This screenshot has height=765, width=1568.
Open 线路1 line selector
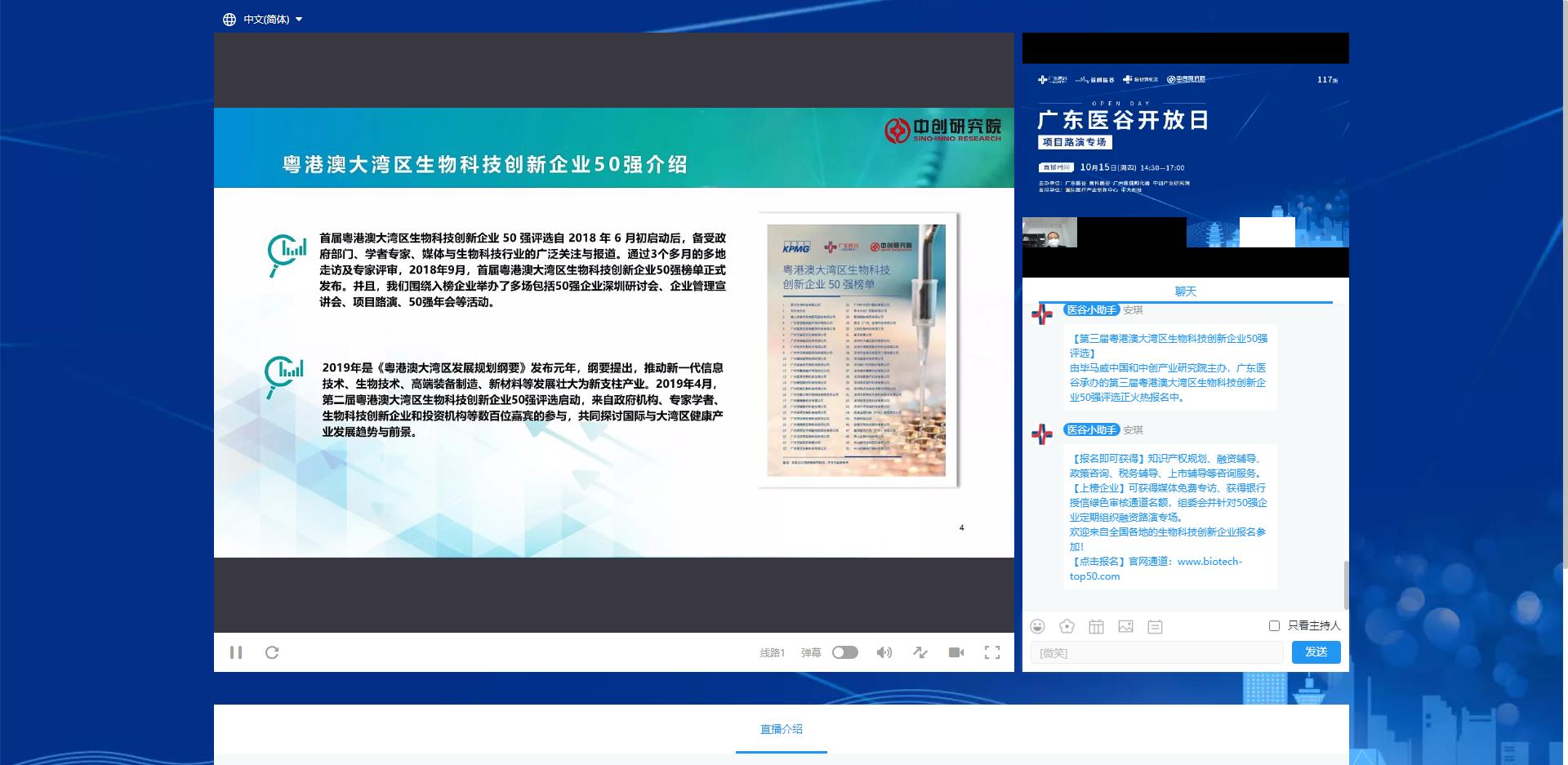(x=772, y=652)
